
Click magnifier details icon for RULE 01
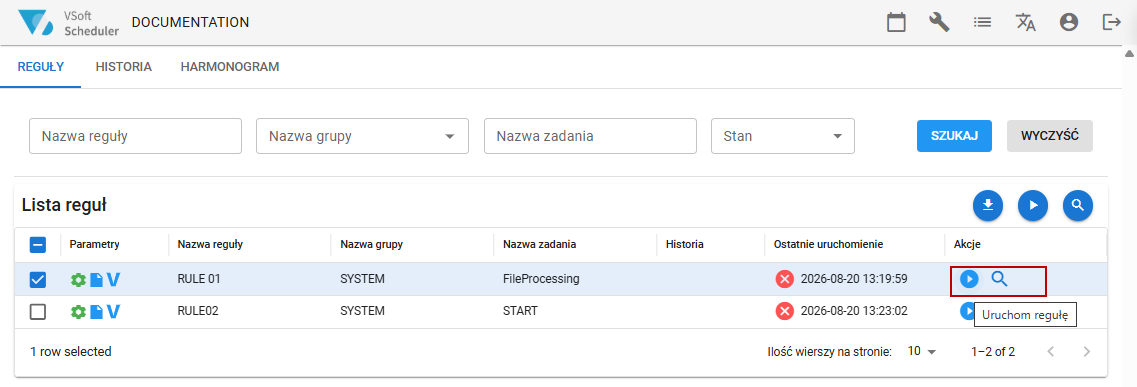tap(999, 279)
